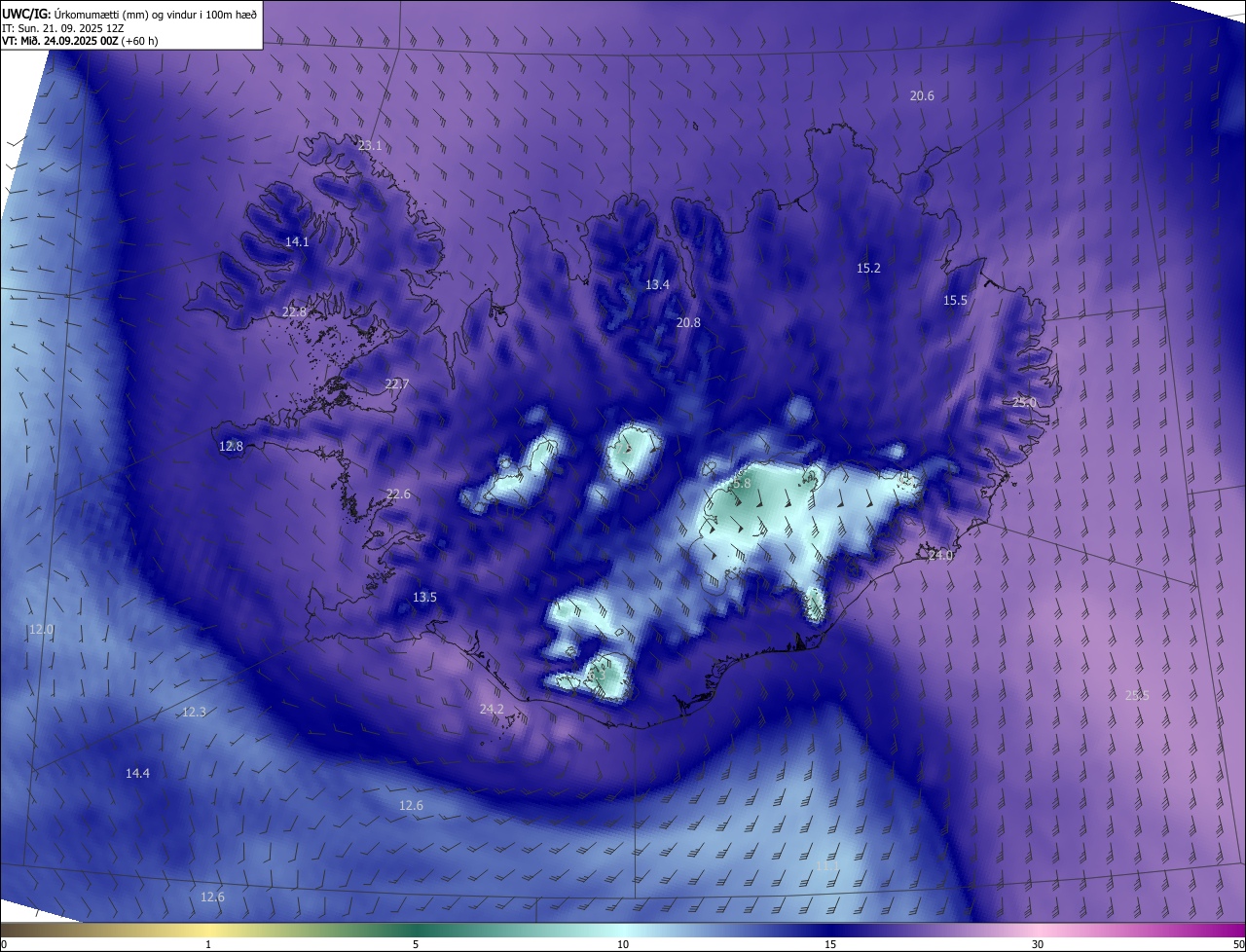1246x952 pixels.
Task: Click the 12.3 value label
Action: (194, 712)
